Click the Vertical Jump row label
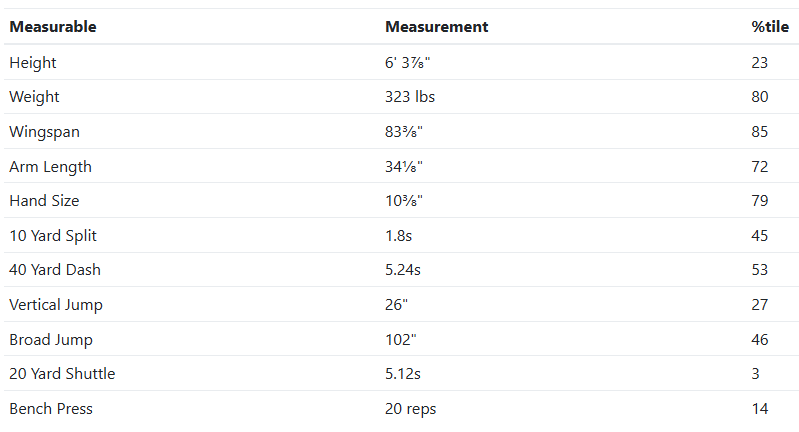Image resolution: width=799 pixels, height=432 pixels. 56,305
